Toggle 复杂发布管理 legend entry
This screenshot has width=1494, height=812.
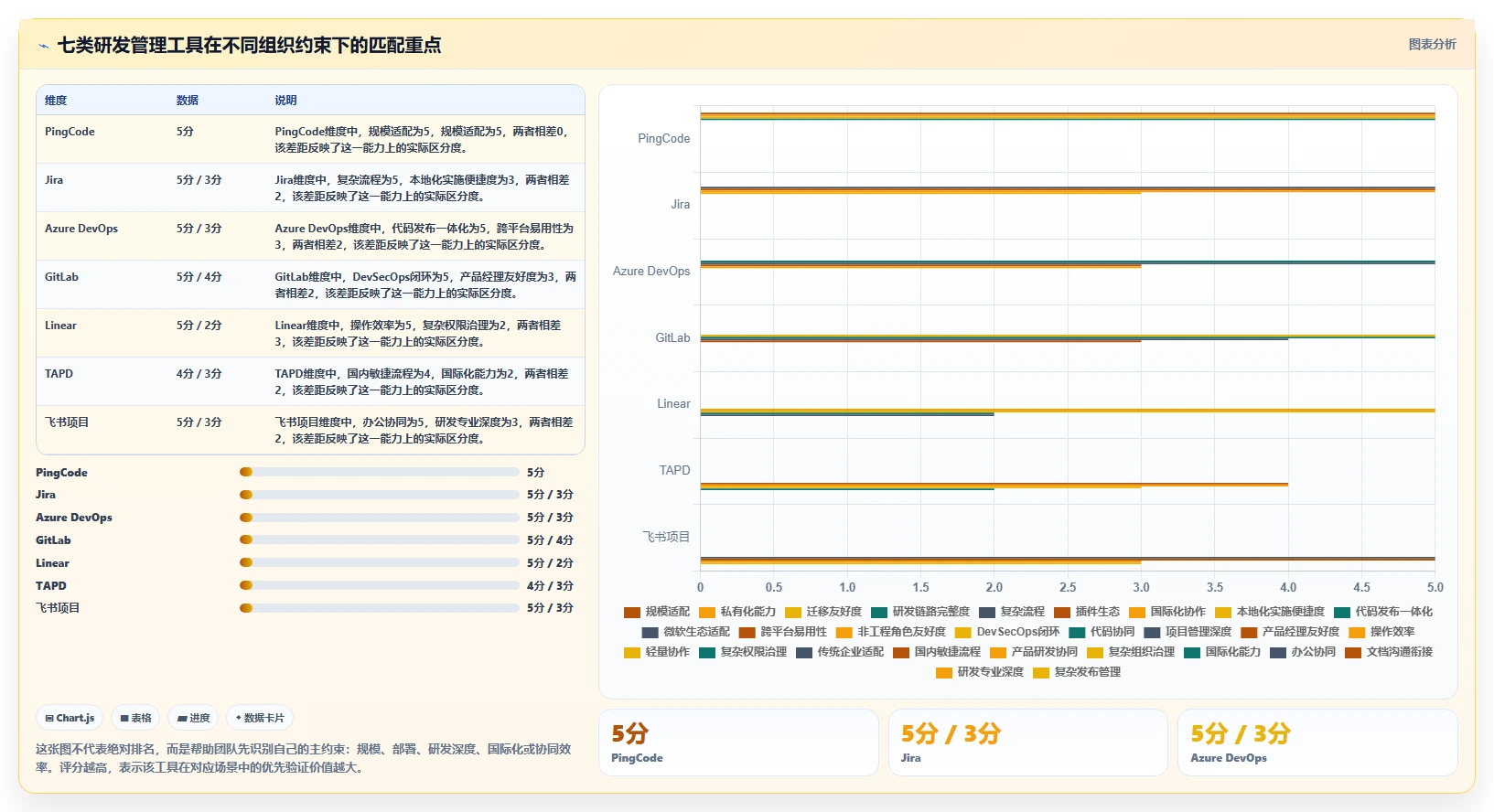click(1077, 672)
